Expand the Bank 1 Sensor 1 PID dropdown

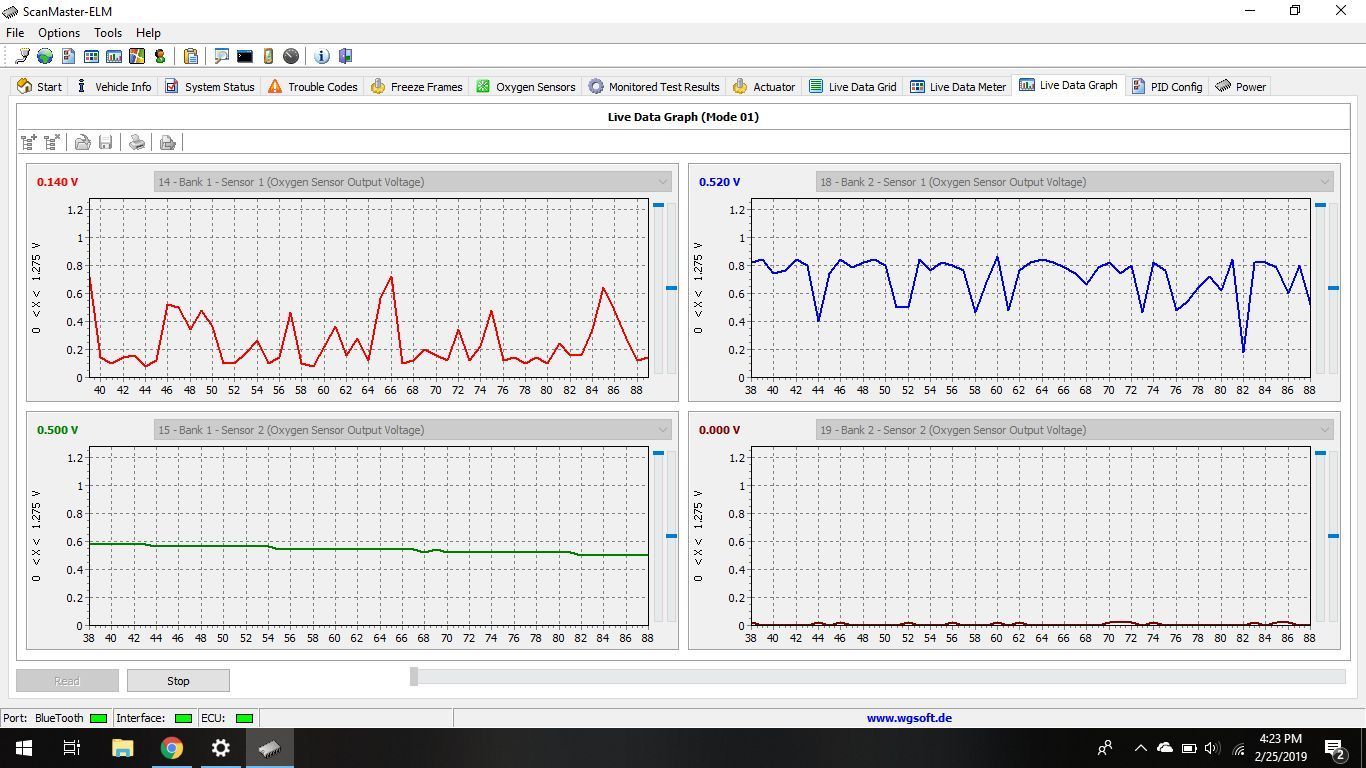[x=661, y=182]
